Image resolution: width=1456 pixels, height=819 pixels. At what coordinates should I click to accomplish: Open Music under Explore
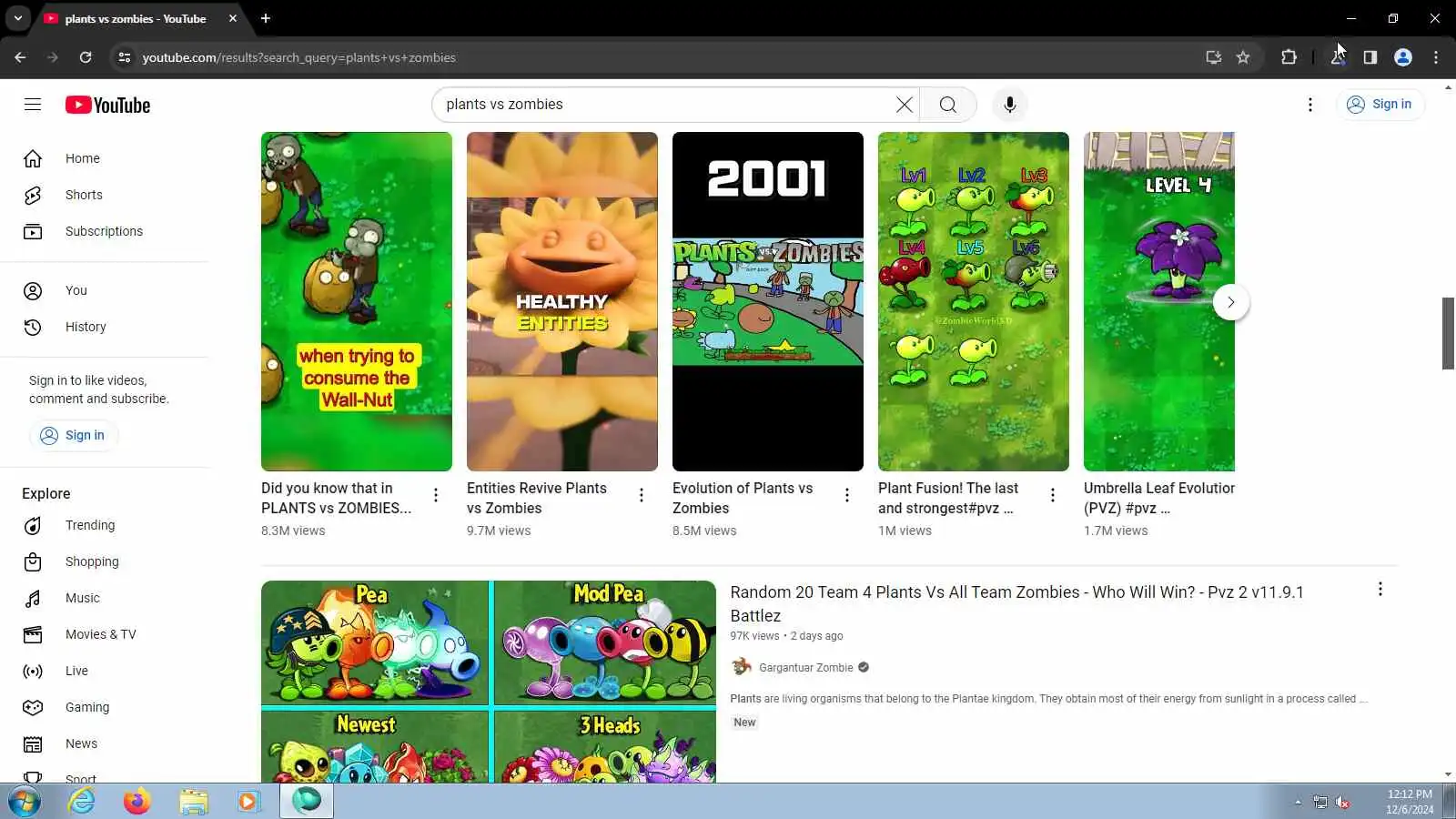pos(105,598)
